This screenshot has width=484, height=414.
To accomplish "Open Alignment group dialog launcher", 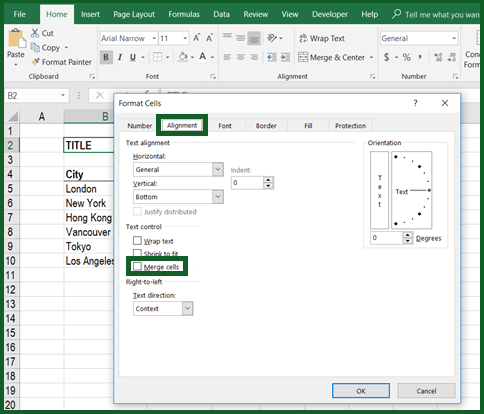I will (372, 77).
